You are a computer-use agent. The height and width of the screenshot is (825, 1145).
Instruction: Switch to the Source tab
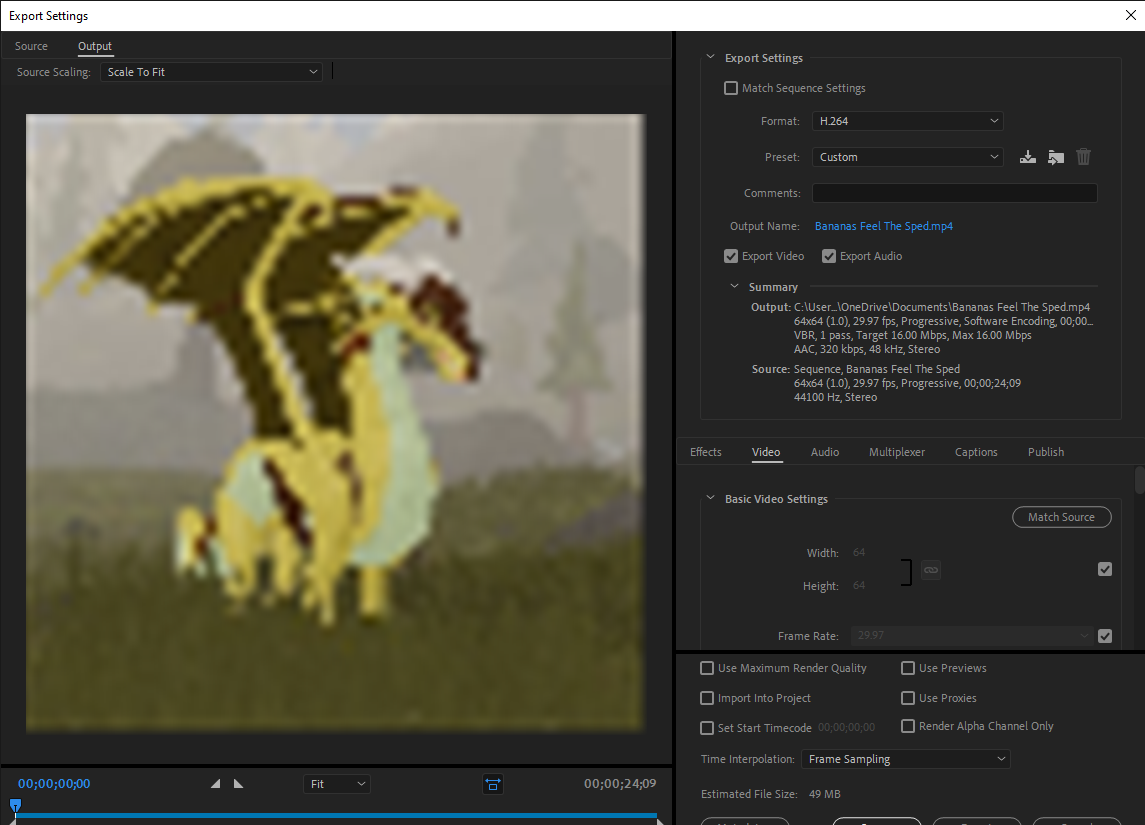click(31, 46)
